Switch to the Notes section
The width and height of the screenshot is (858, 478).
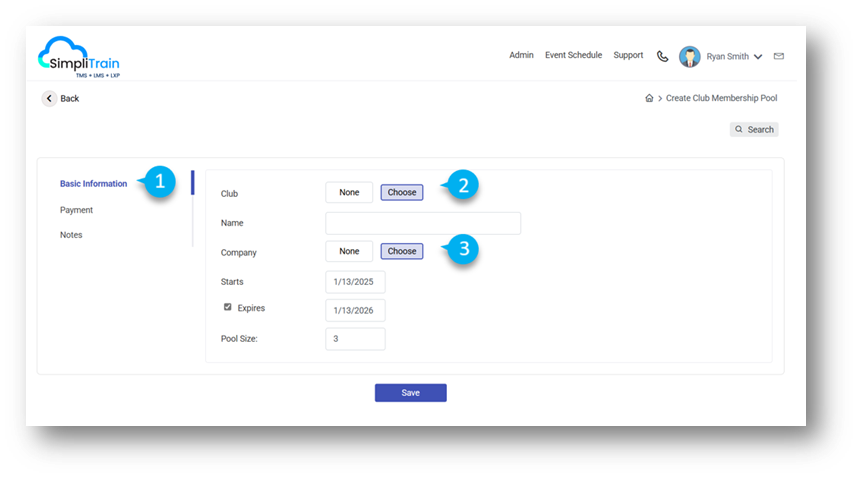pyautogui.click(x=71, y=235)
